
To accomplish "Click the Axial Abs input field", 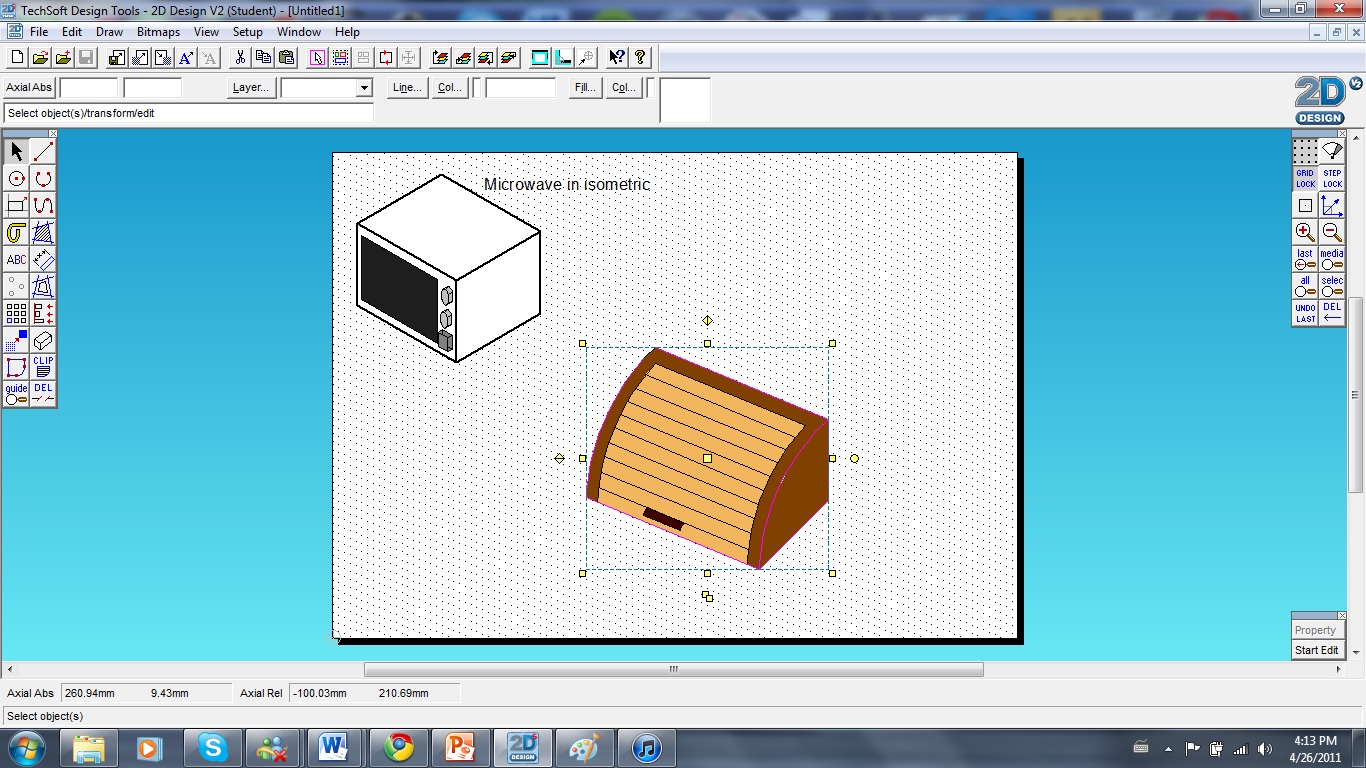I will 89,87.
